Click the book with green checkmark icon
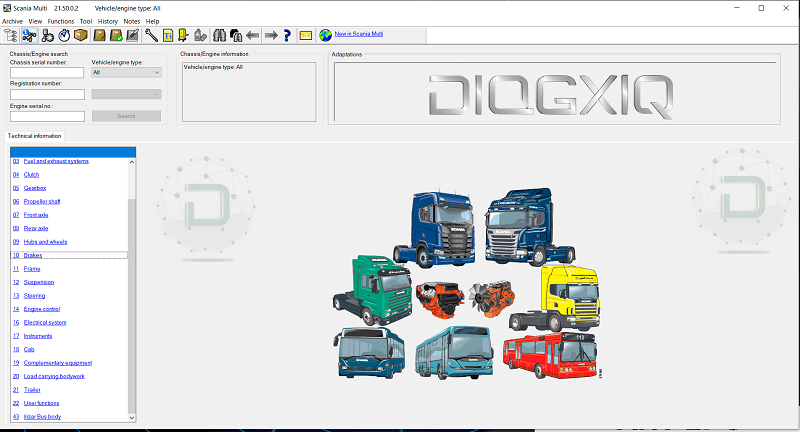Screen dimensions: 800x432 pyautogui.click(x=116, y=35)
